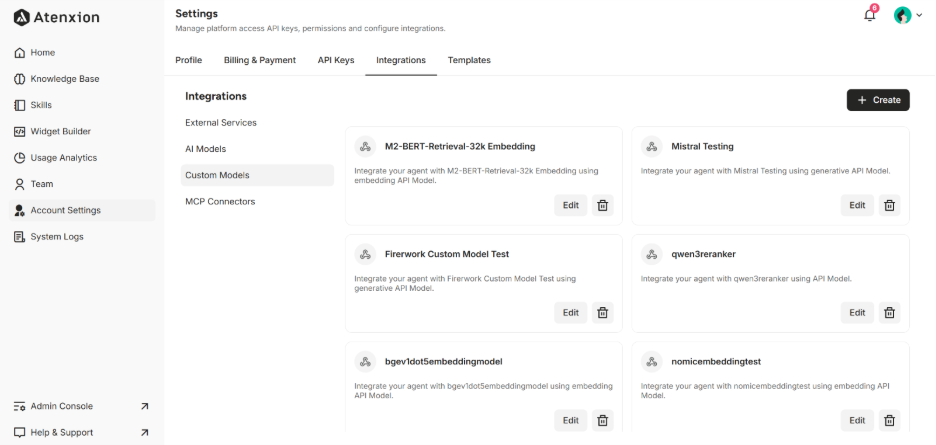Open Admin Console link
Viewport: 936px width, 445px height.
click(82, 406)
